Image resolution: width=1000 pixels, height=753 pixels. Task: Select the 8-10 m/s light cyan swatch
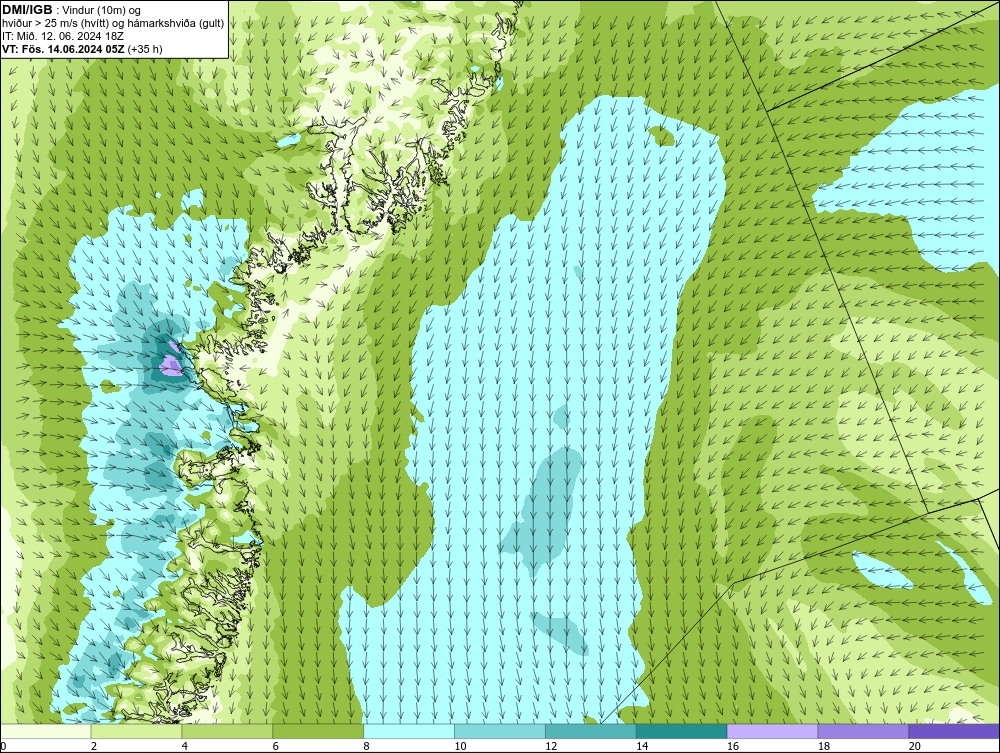click(x=409, y=731)
